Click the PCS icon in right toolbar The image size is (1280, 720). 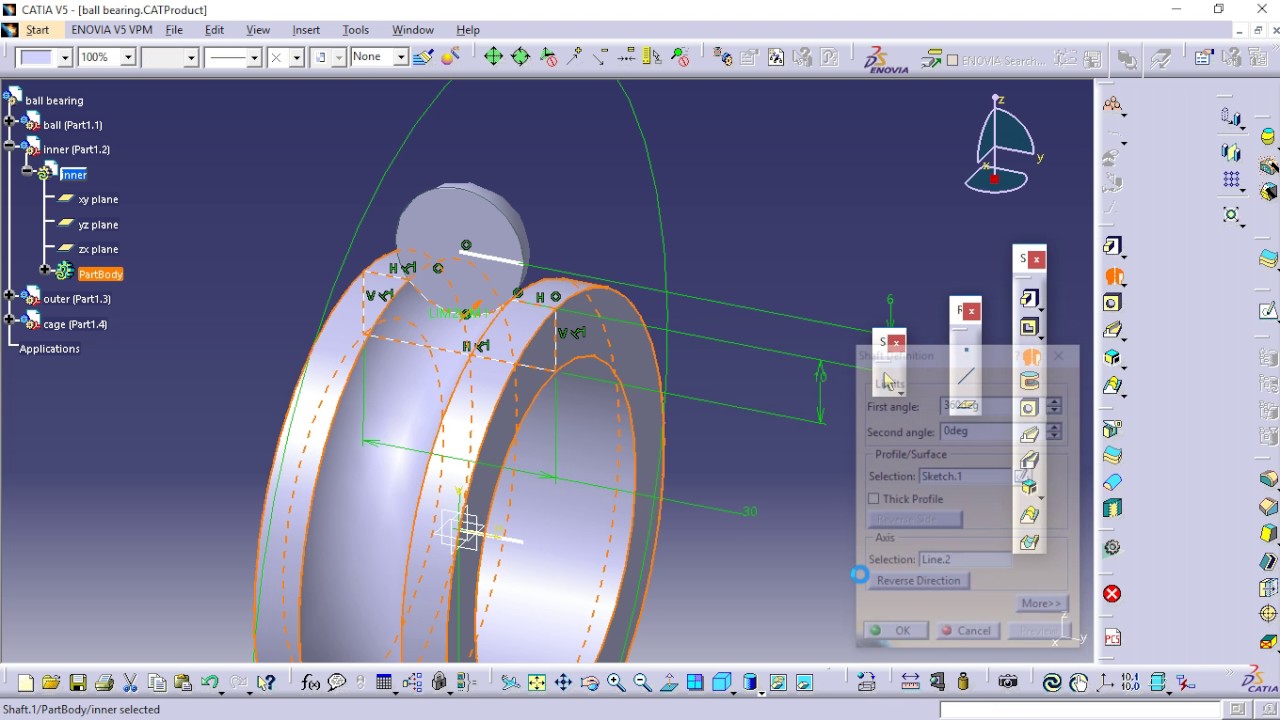(x=1112, y=638)
